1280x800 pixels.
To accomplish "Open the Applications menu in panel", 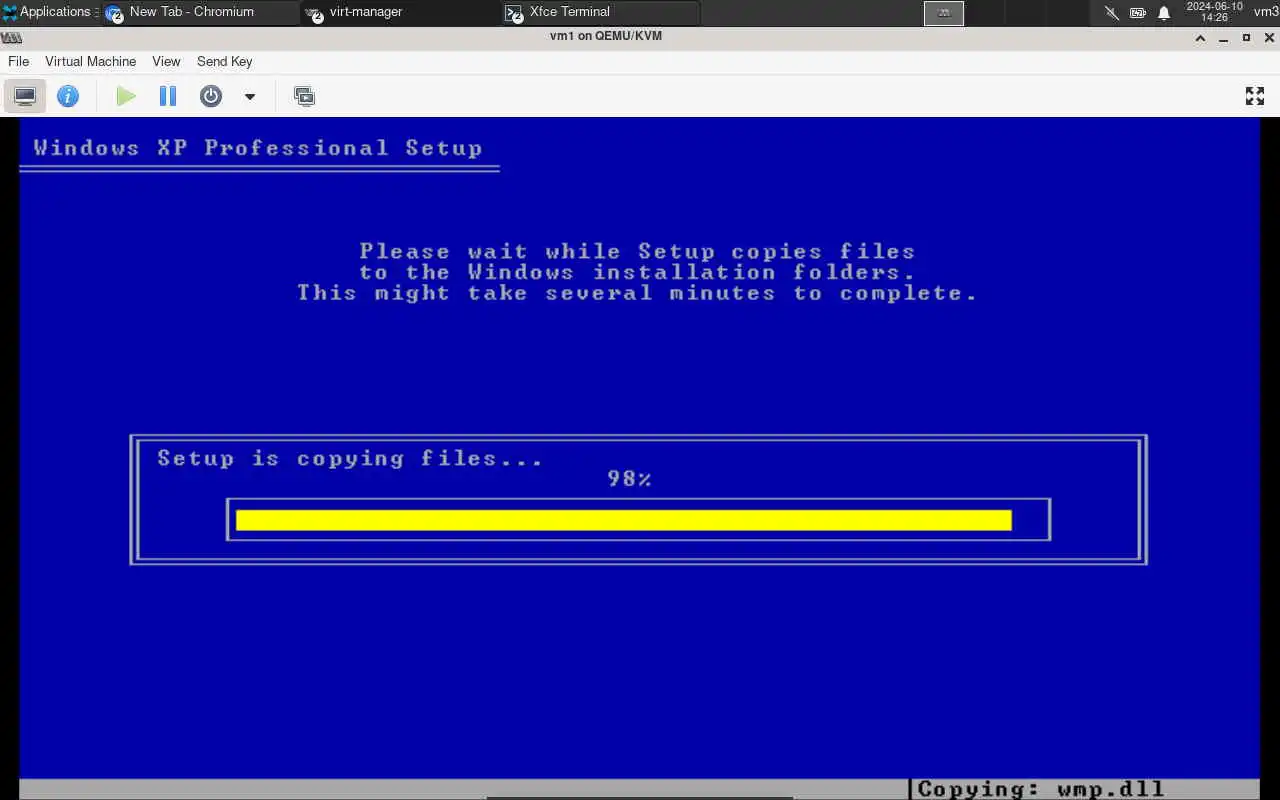I will [47, 12].
